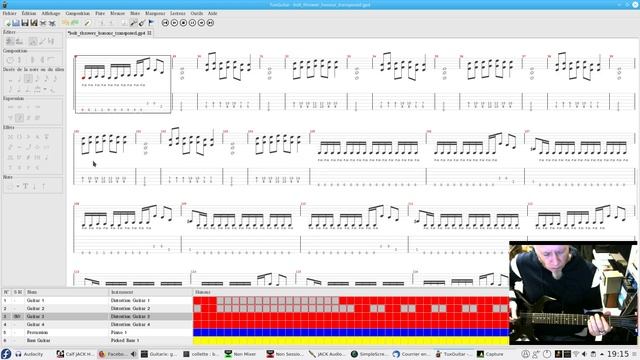Select sixteenth note duration
Image resolution: width=640 pixels, height=360 pixels.
tap(46, 78)
